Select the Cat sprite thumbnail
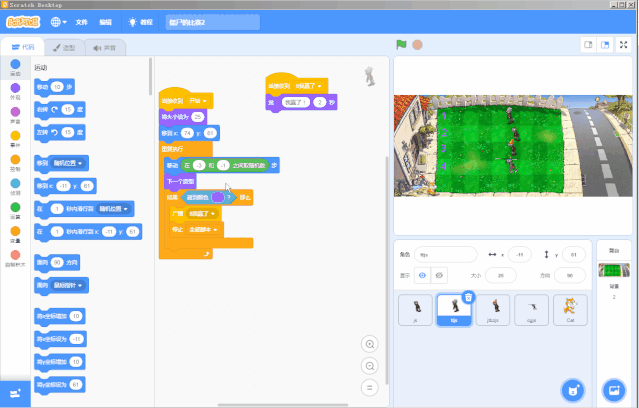 [570, 310]
